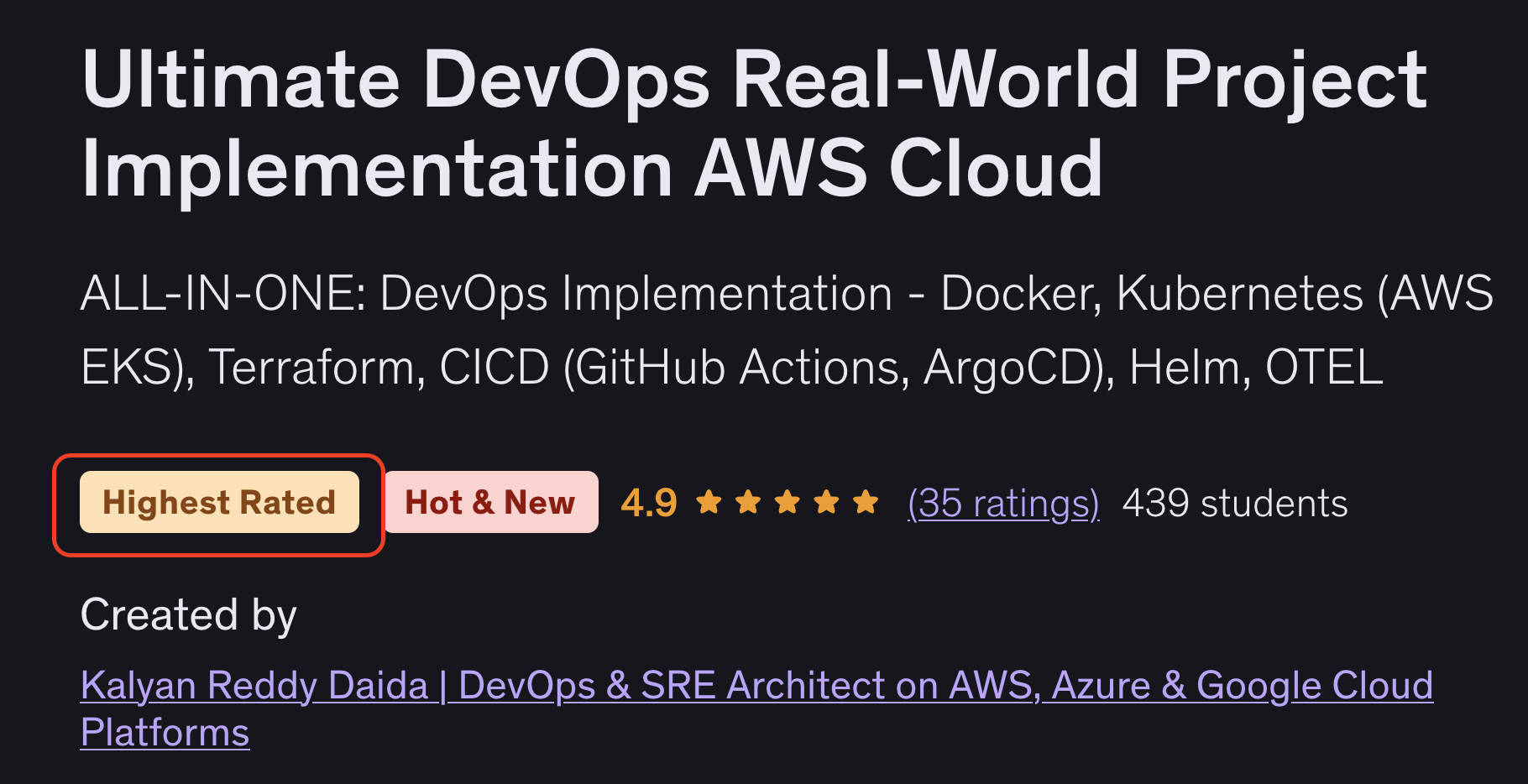Click the Ultimate DevOps Real-World Project heading

754,80
